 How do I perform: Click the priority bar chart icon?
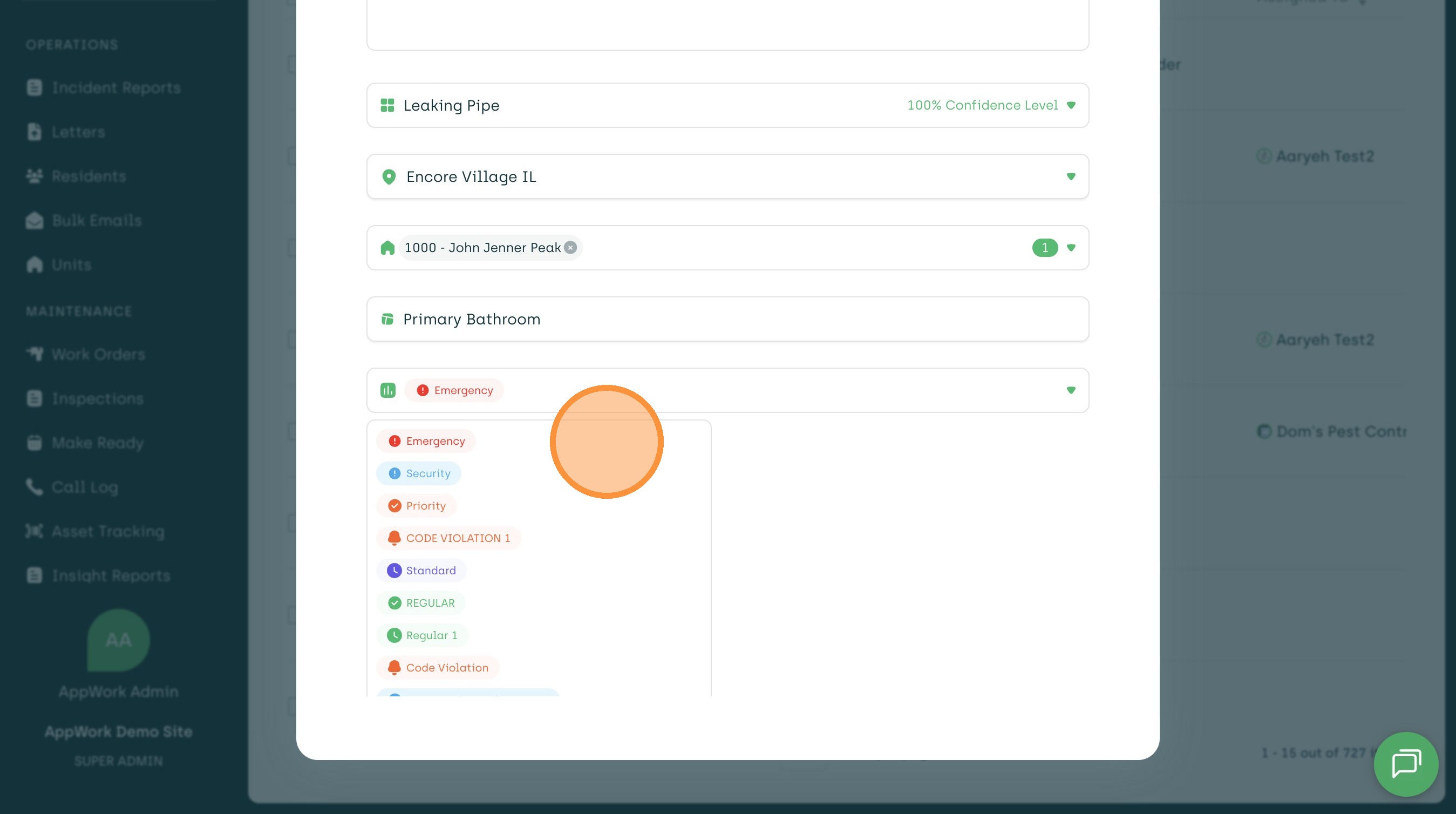pyautogui.click(x=387, y=390)
